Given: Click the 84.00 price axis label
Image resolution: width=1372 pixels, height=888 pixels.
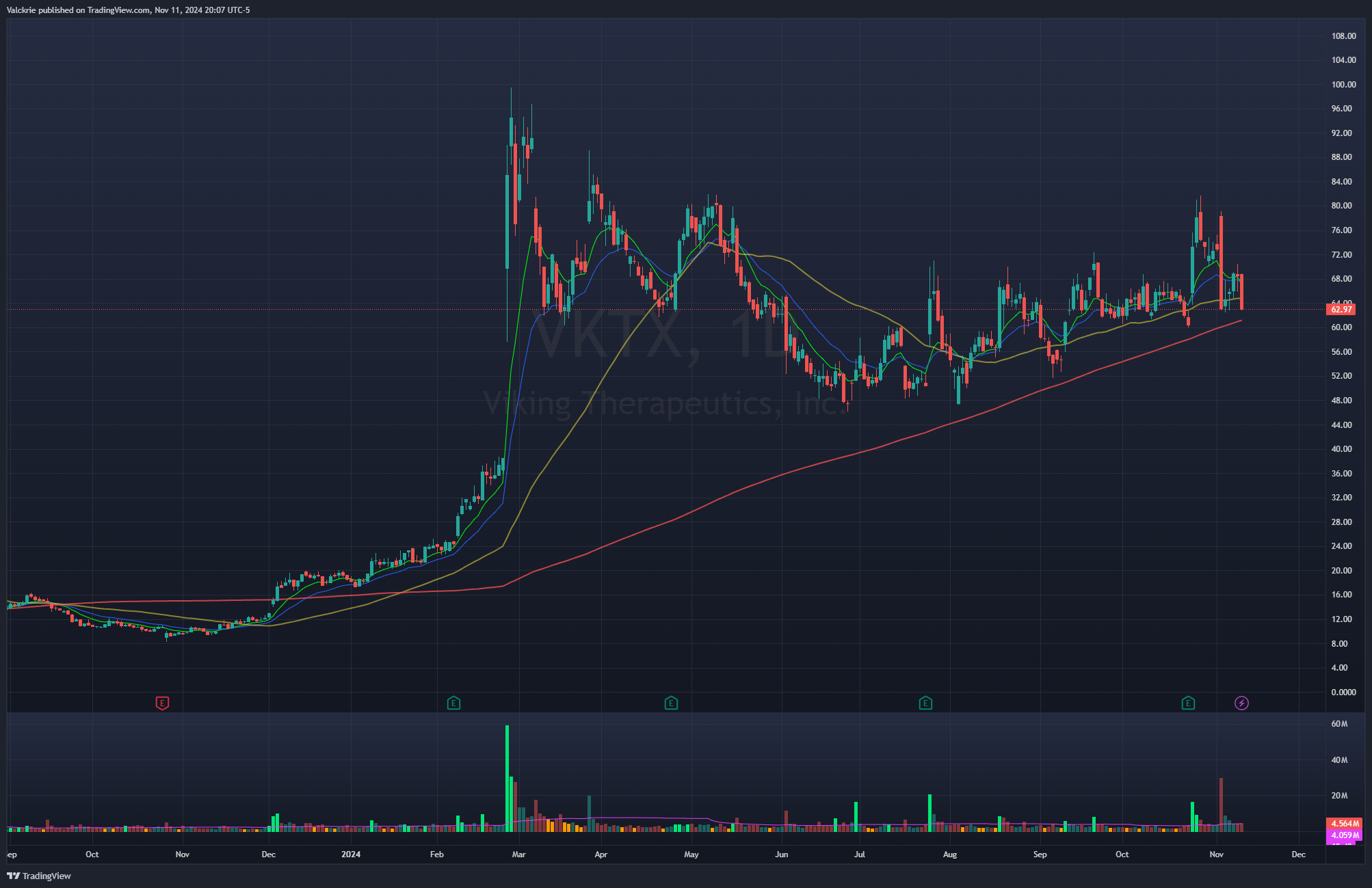Looking at the screenshot, I should click(1341, 182).
